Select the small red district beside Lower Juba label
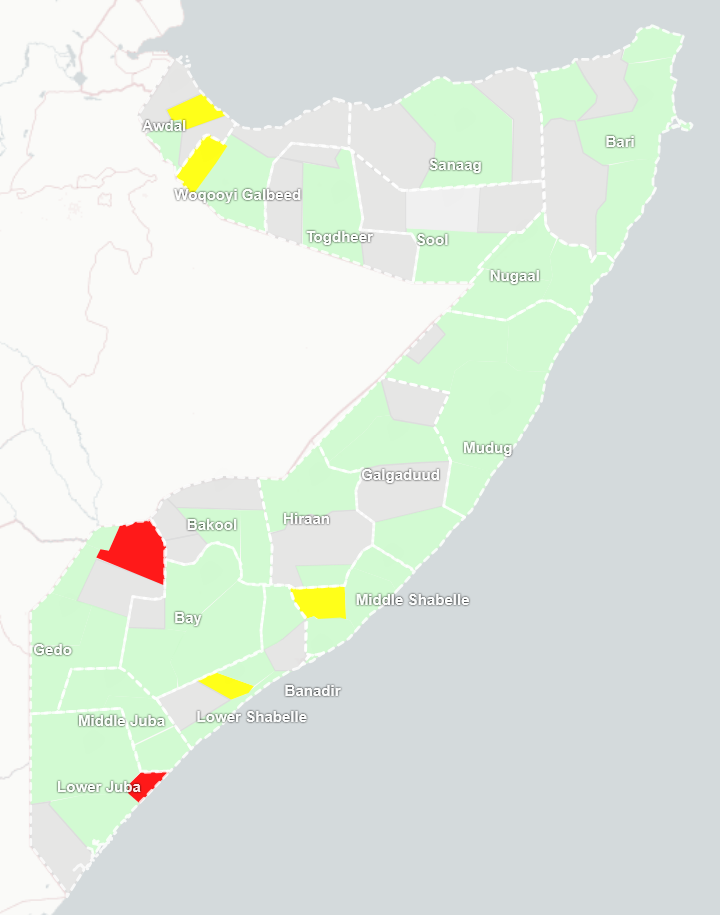This screenshot has height=915, width=720. [x=147, y=783]
